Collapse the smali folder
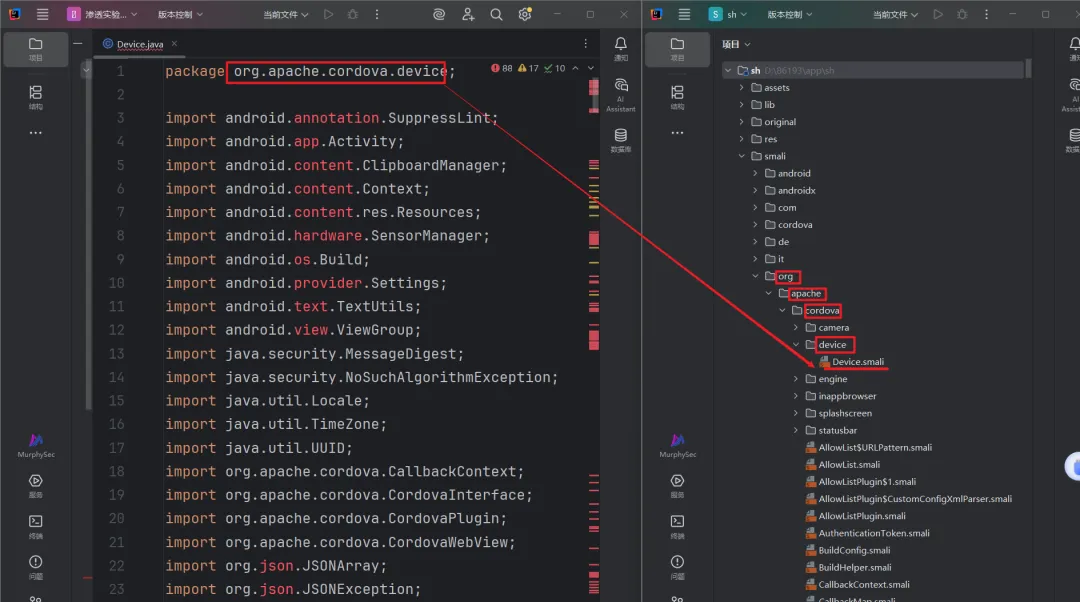This screenshot has width=1080, height=602. tap(741, 156)
